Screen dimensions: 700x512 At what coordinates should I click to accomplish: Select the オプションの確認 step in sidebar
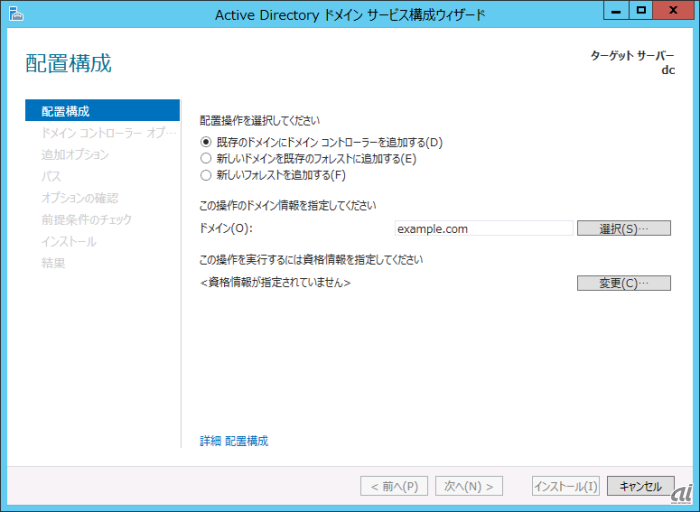(x=80, y=198)
